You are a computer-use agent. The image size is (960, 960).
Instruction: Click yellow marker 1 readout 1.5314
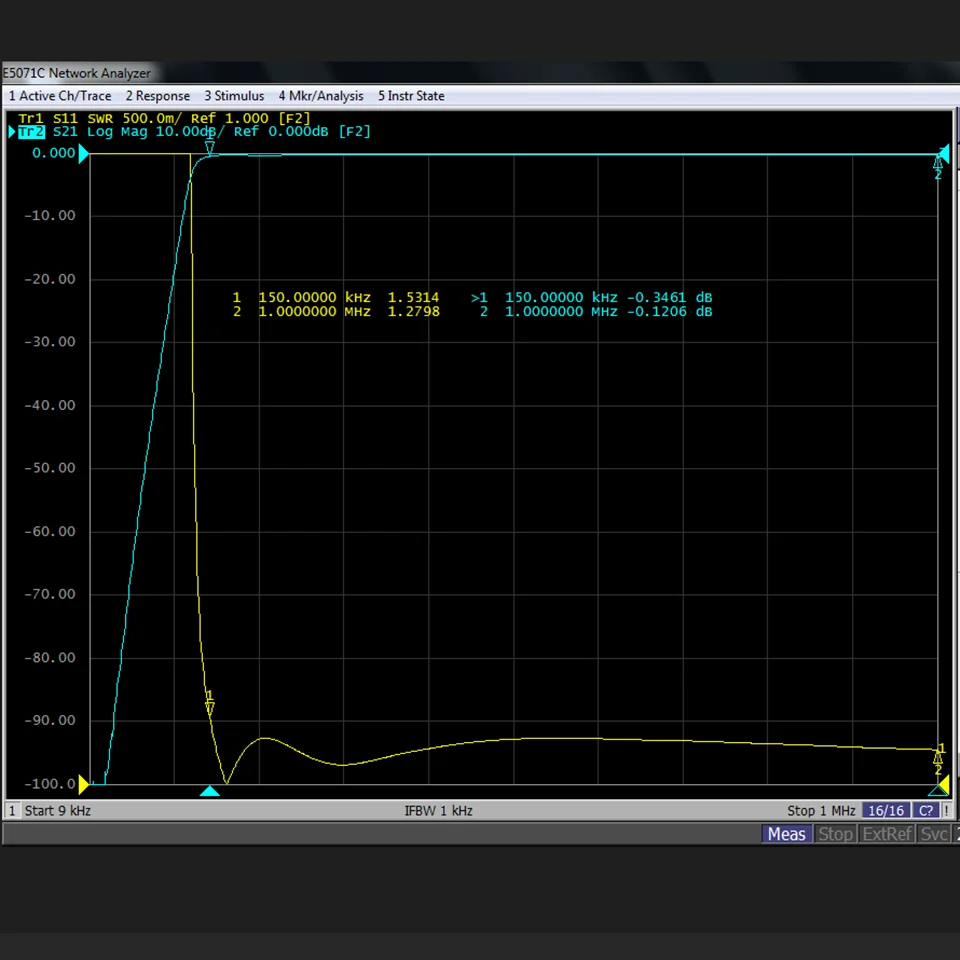pos(413,298)
